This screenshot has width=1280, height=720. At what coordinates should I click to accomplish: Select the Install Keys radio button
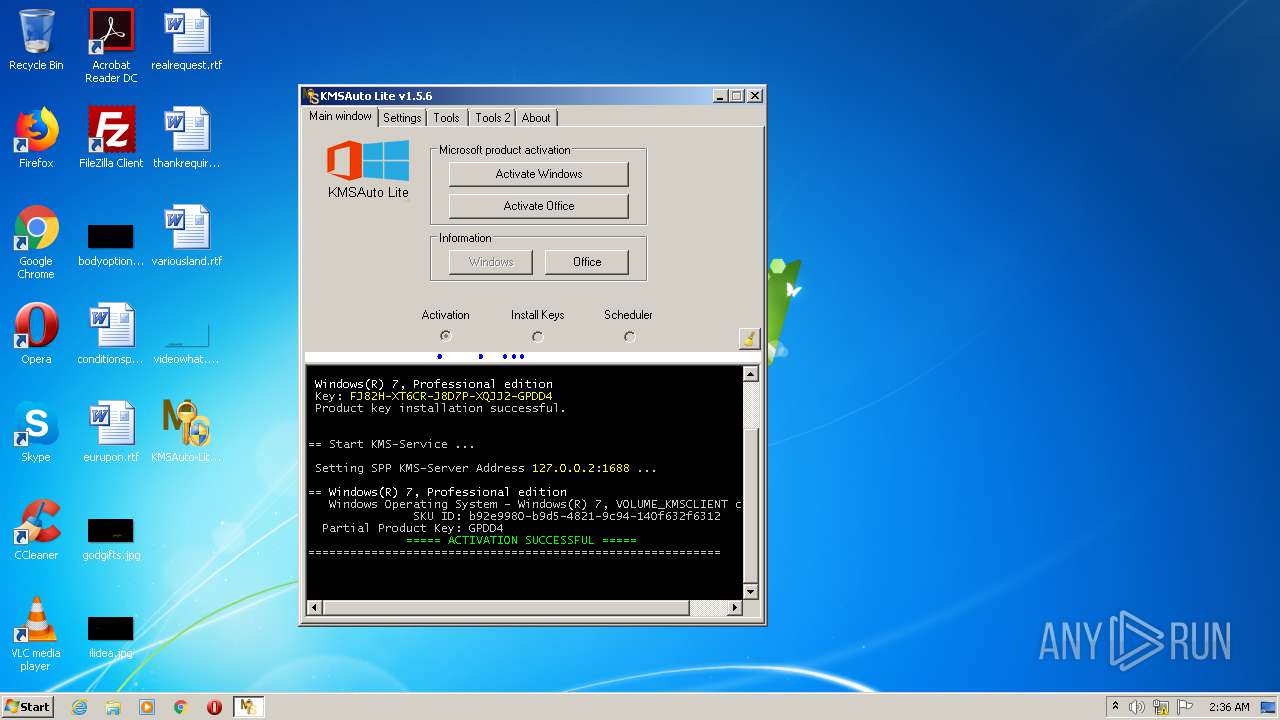click(x=537, y=336)
